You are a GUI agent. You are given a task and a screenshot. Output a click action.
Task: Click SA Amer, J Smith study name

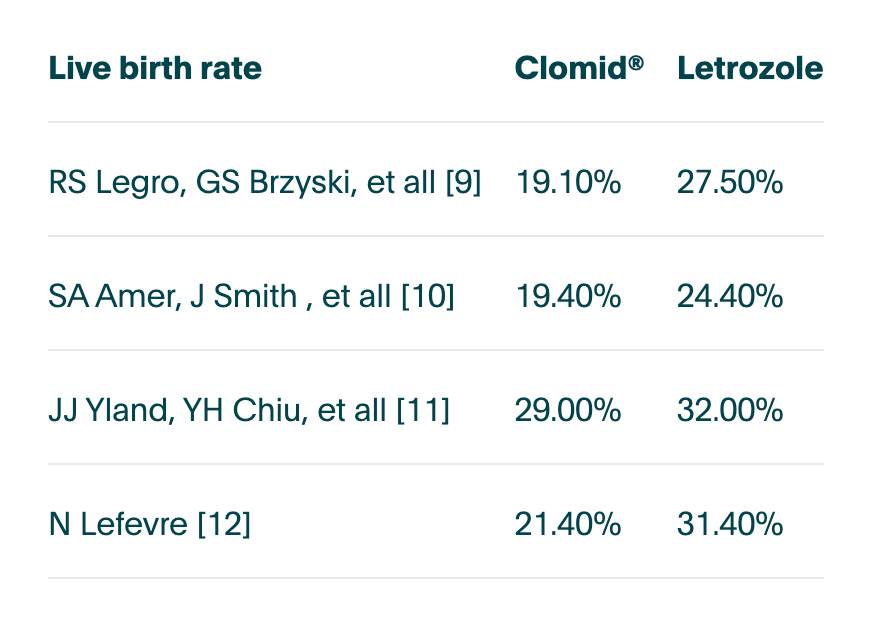[173, 296]
